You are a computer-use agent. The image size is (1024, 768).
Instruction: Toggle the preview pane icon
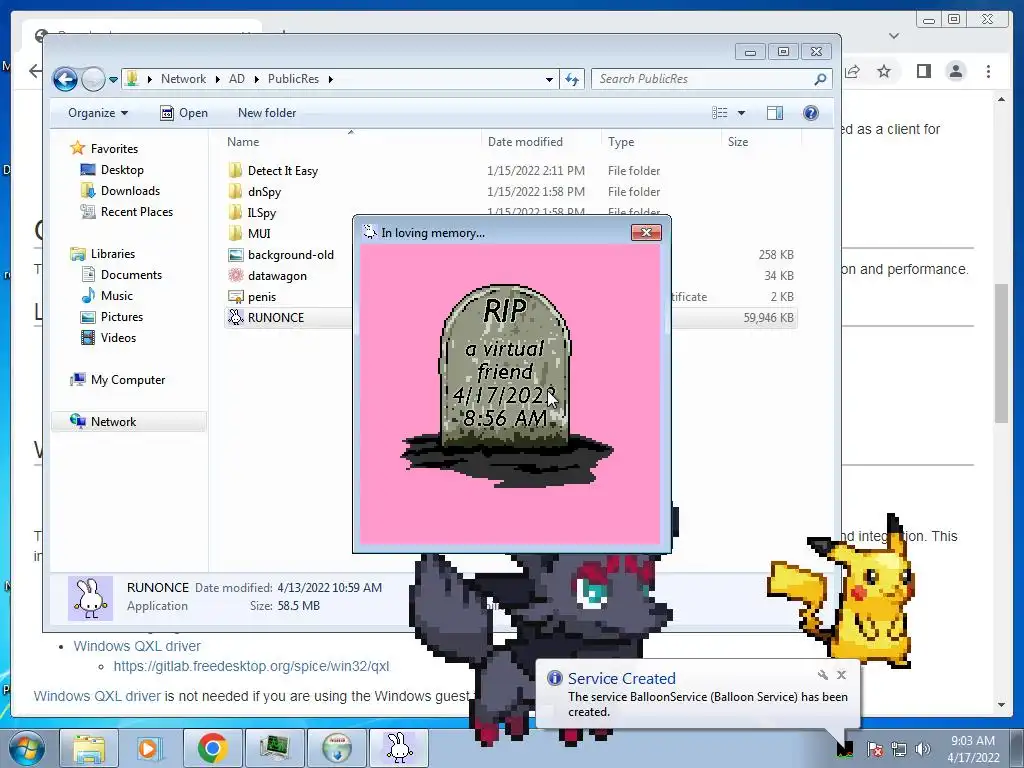pos(775,113)
